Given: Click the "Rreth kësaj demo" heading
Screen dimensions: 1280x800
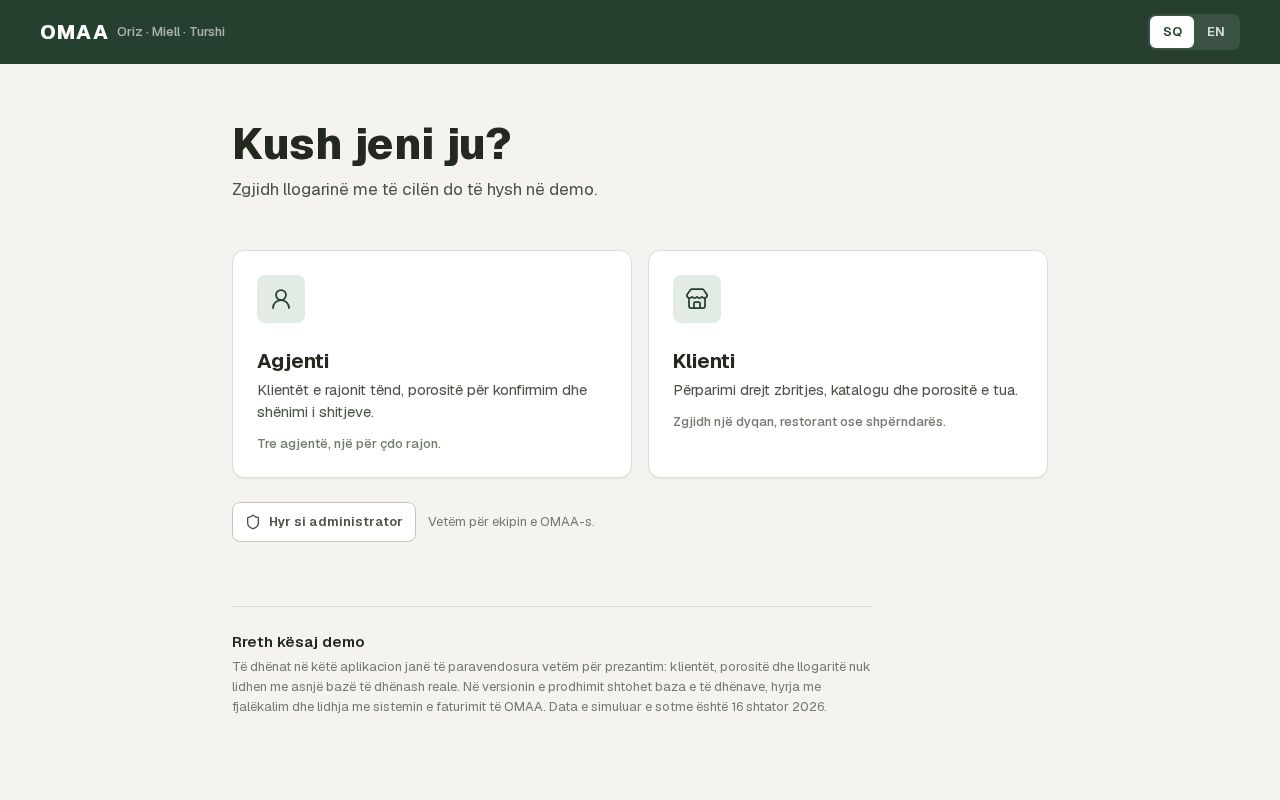Looking at the screenshot, I should (298, 642).
